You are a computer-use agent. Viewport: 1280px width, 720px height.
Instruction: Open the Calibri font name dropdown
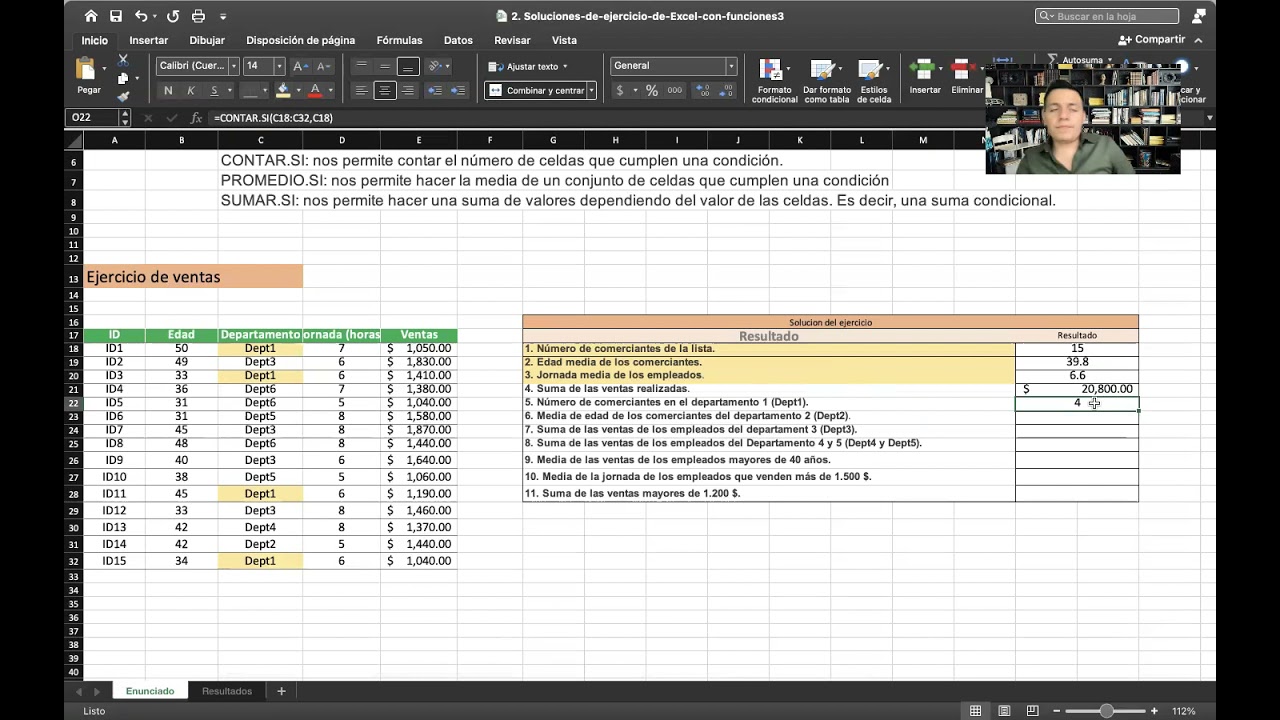click(x=233, y=66)
